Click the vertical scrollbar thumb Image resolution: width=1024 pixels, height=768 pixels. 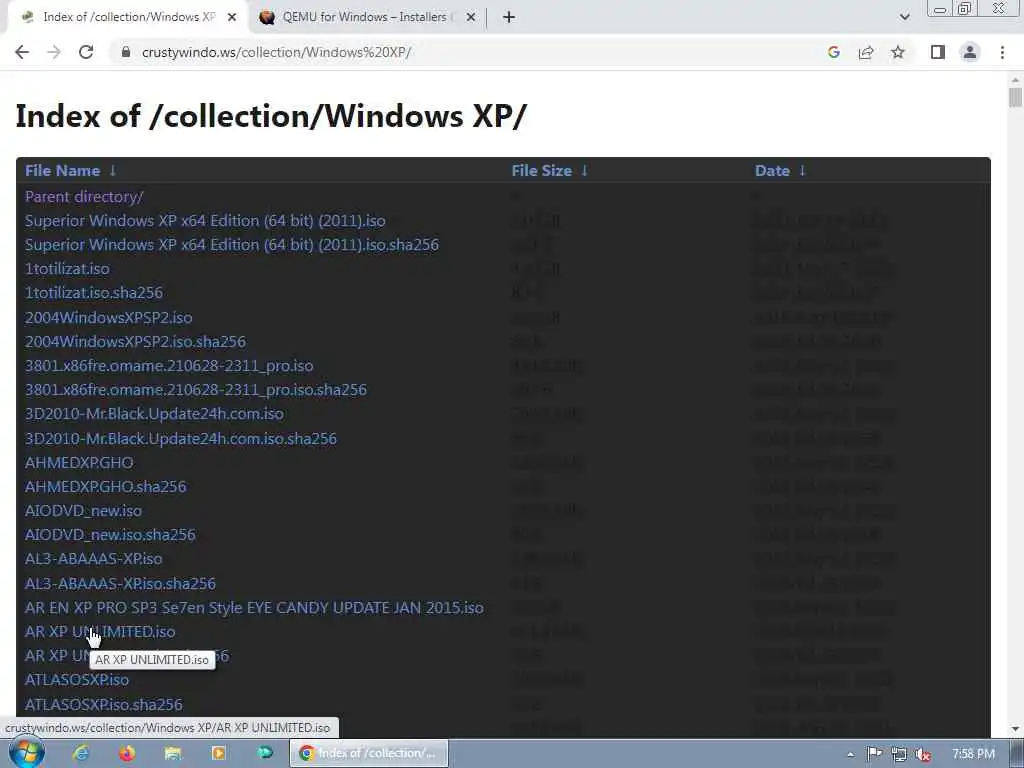[x=1015, y=98]
